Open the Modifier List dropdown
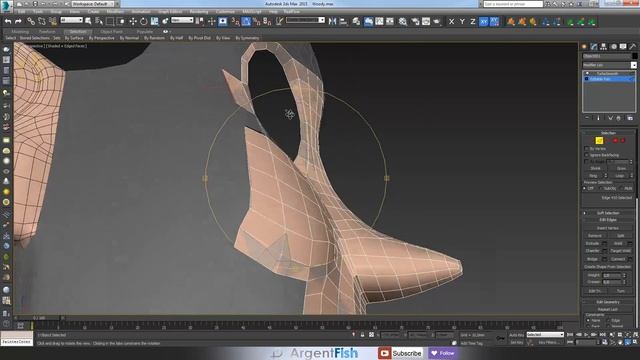 (609, 65)
